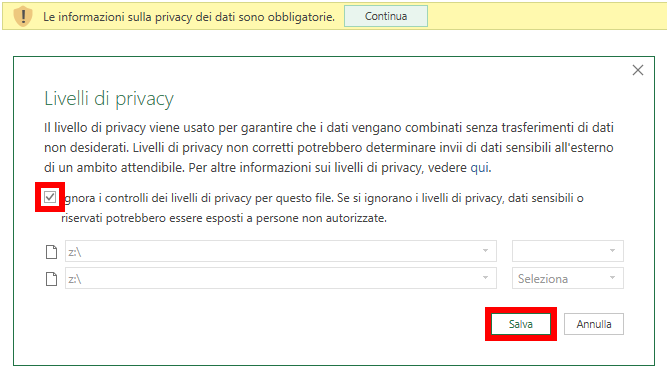The width and height of the screenshot is (667, 373).
Task: Open the second z:\ source path dropdown
Action: (x=281, y=278)
